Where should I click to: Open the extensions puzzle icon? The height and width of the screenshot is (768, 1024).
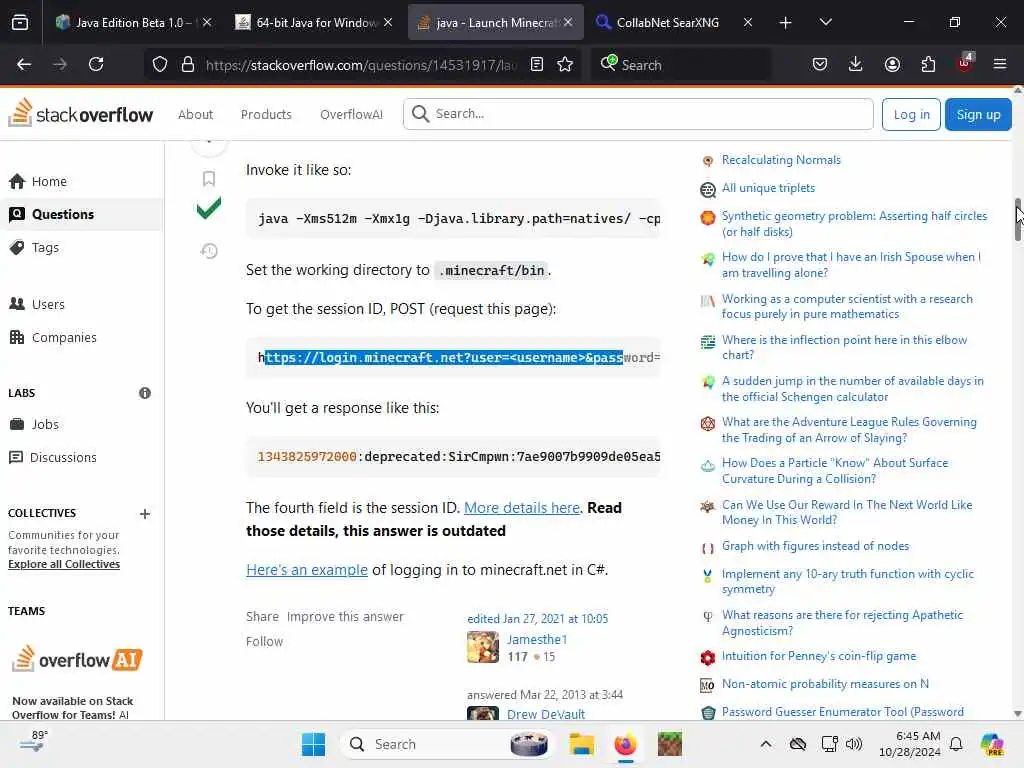(928, 64)
